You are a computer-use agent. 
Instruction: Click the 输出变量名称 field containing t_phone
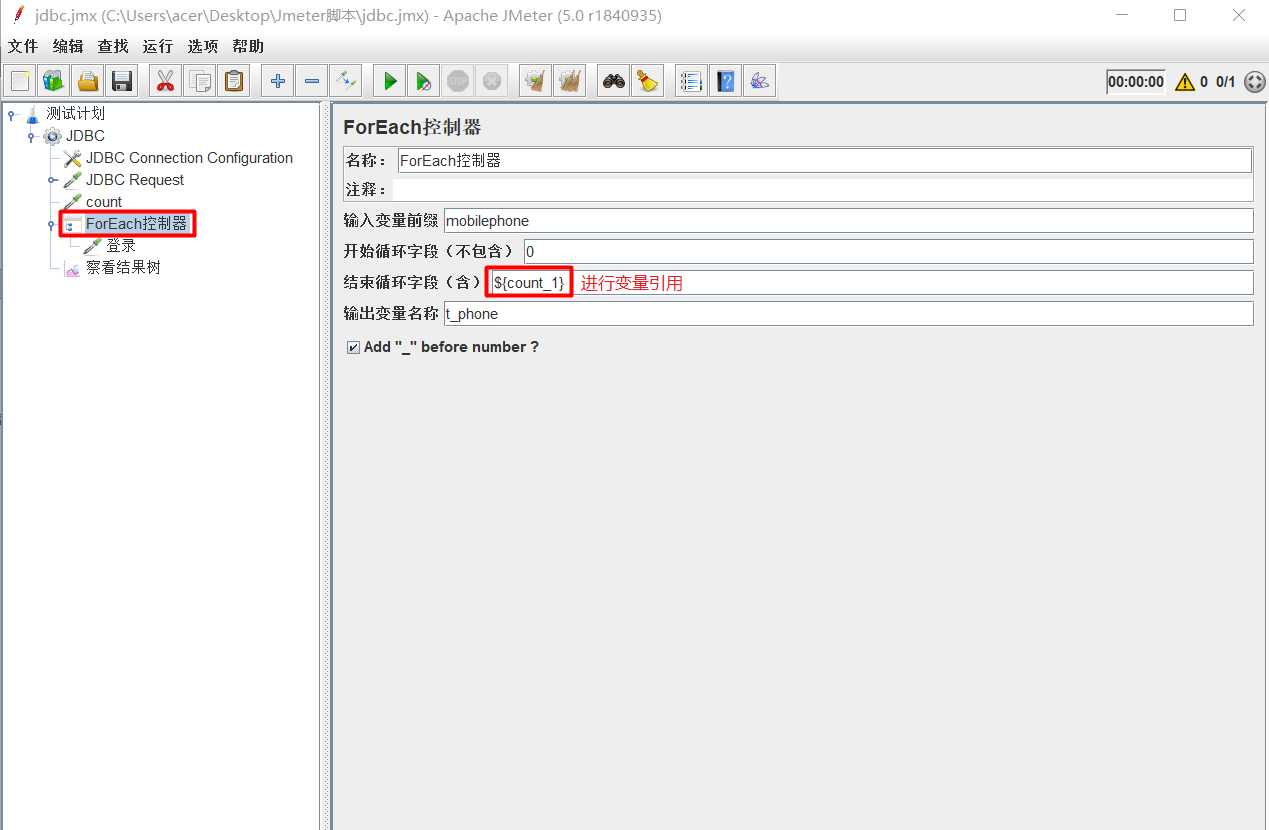tap(848, 314)
